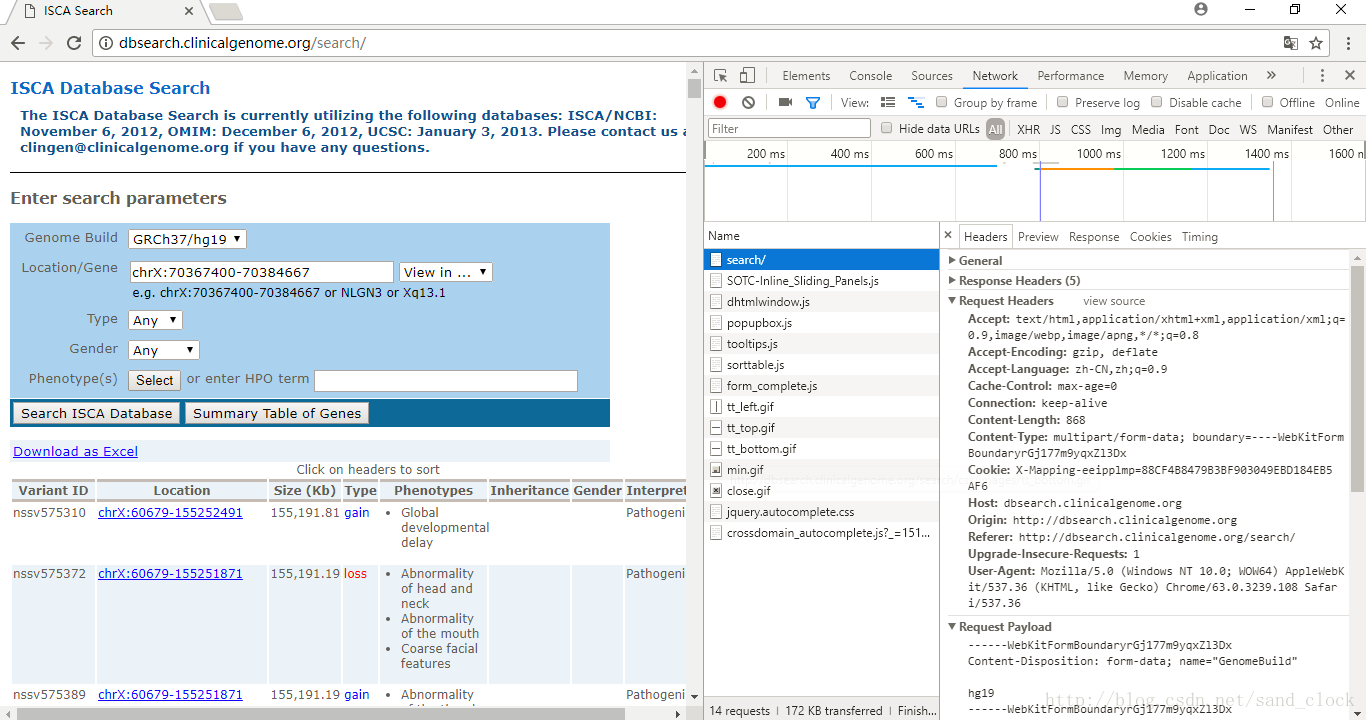This screenshot has height=720, width=1366.
Task: Click the translate page icon in address bar
Action: 1291,43
